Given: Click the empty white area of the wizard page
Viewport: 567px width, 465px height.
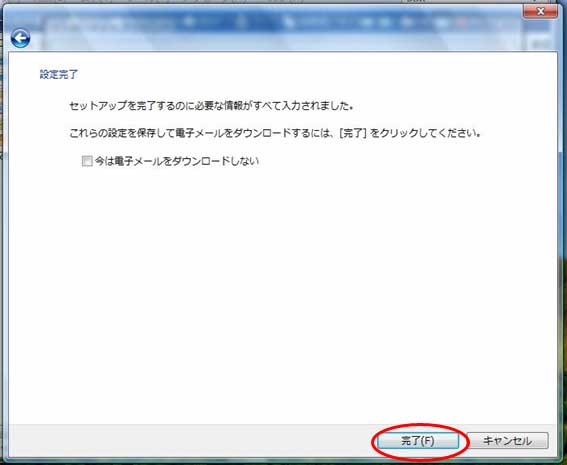Looking at the screenshot, I should (x=282, y=289).
